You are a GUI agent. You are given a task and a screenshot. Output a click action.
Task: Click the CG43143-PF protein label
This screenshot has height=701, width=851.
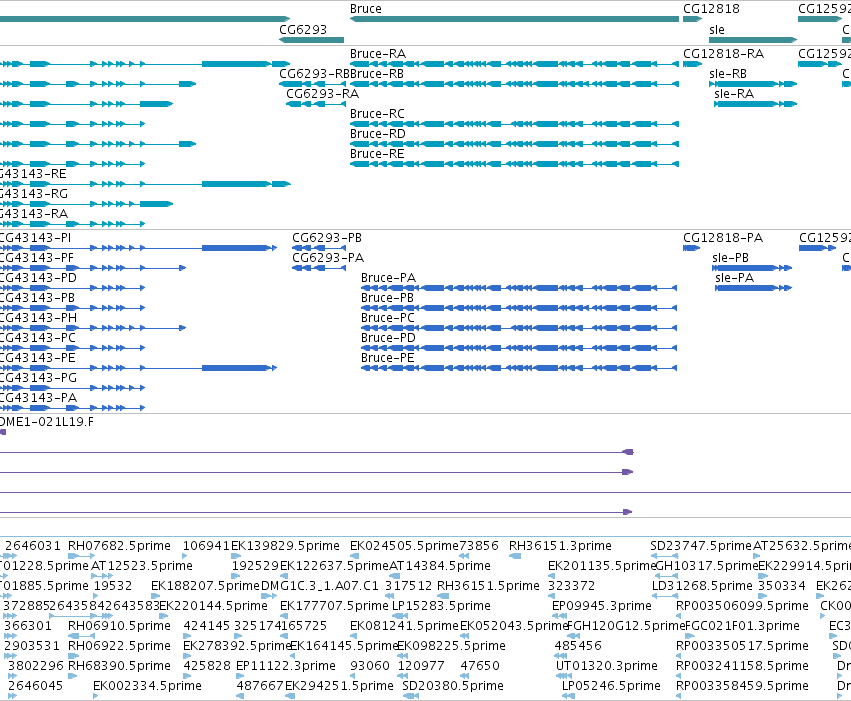[36, 258]
